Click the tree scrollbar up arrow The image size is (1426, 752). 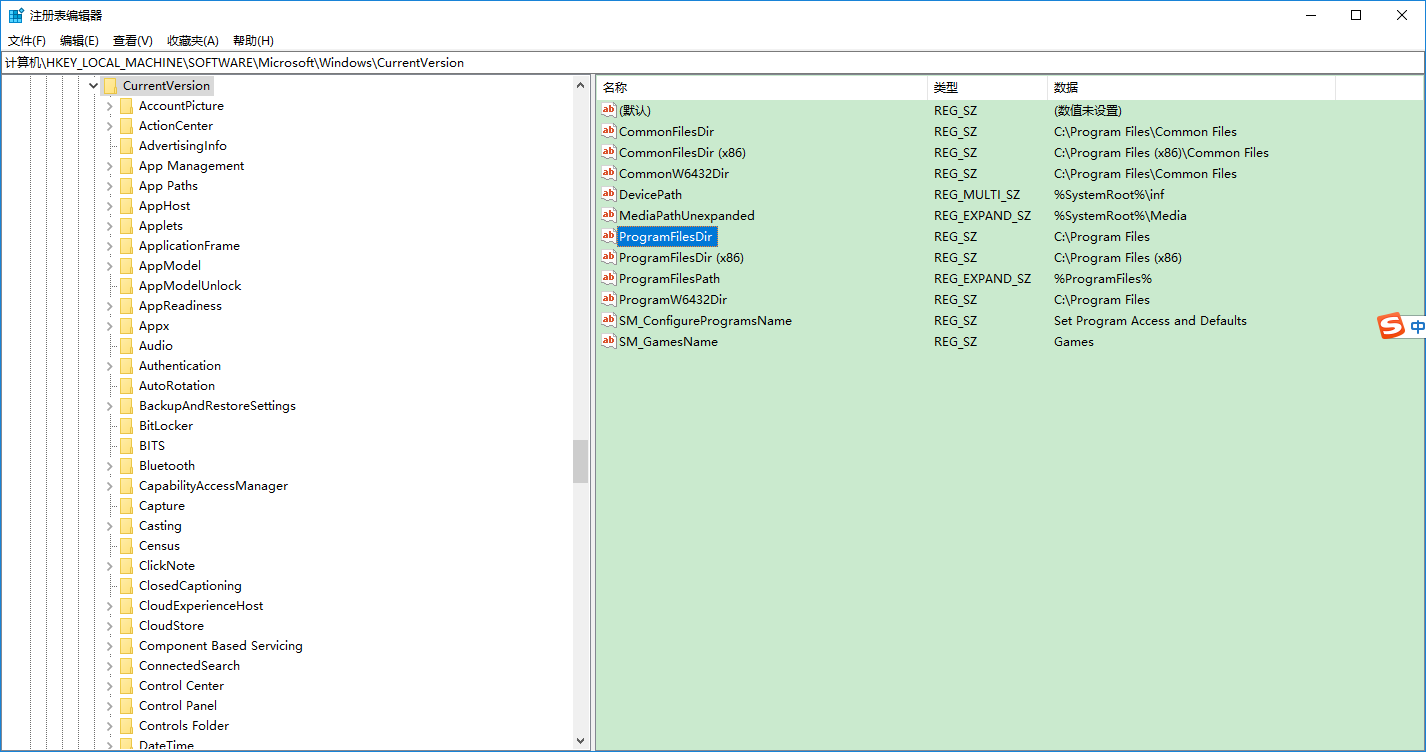pos(581,86)
